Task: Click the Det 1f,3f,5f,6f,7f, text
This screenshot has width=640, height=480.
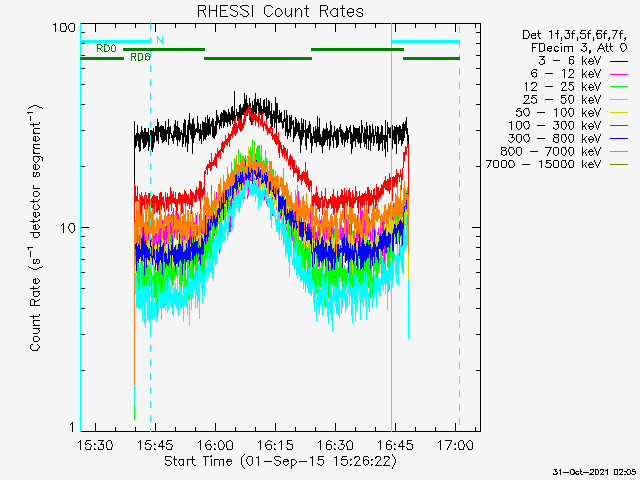Action: pos(574,35)
